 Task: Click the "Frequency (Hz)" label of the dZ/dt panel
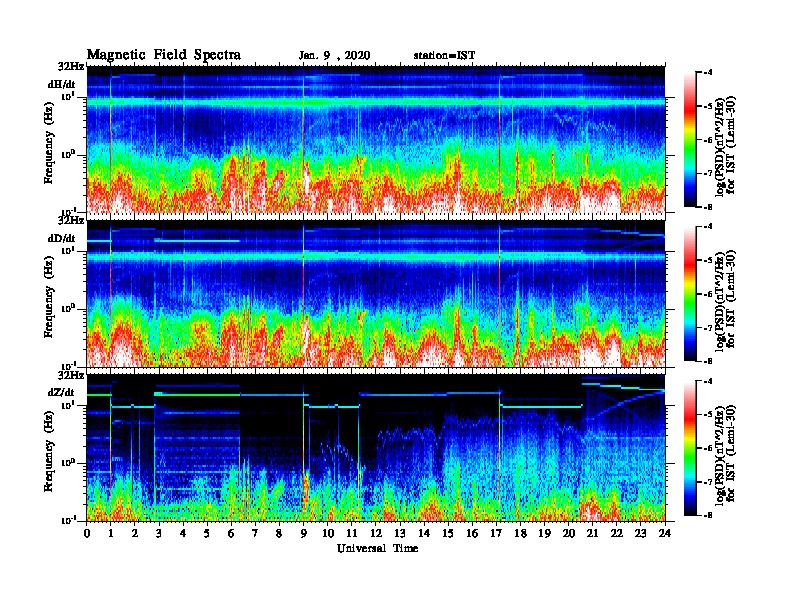coord(48,451)
